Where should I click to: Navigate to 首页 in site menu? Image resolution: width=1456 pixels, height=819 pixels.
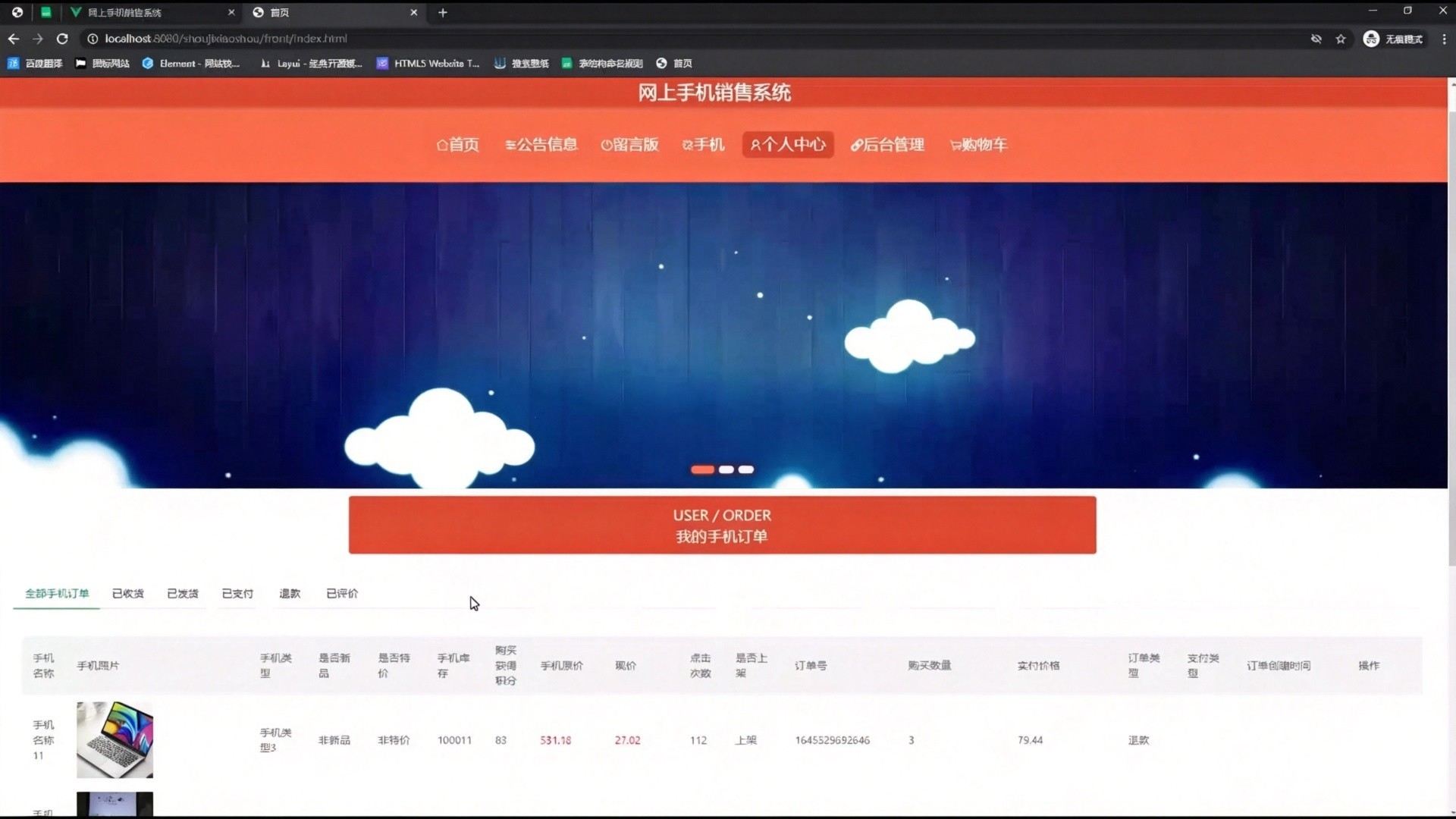(x=458, y=145)
